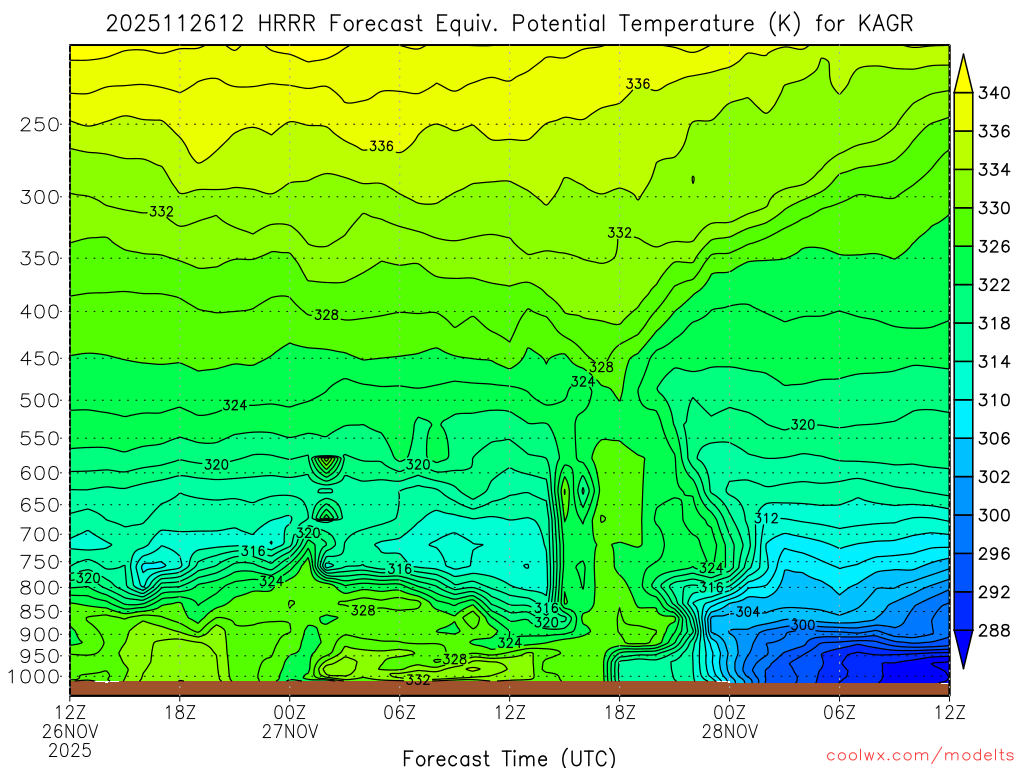Click the 296 value on color legend
The width and height of the screenshot is (1024, 768).
point(994,554)
